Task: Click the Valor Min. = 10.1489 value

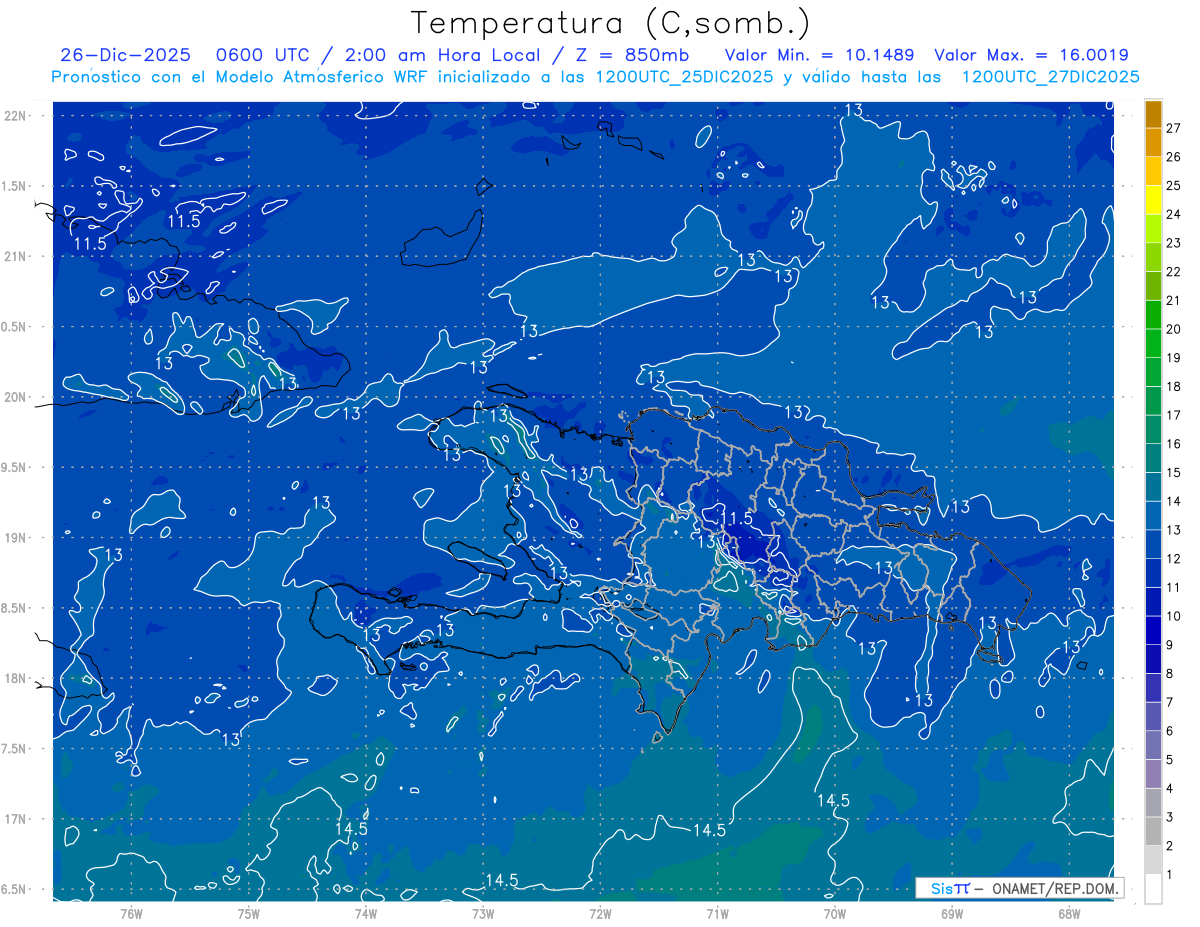Action: click(x=819, y=55)
